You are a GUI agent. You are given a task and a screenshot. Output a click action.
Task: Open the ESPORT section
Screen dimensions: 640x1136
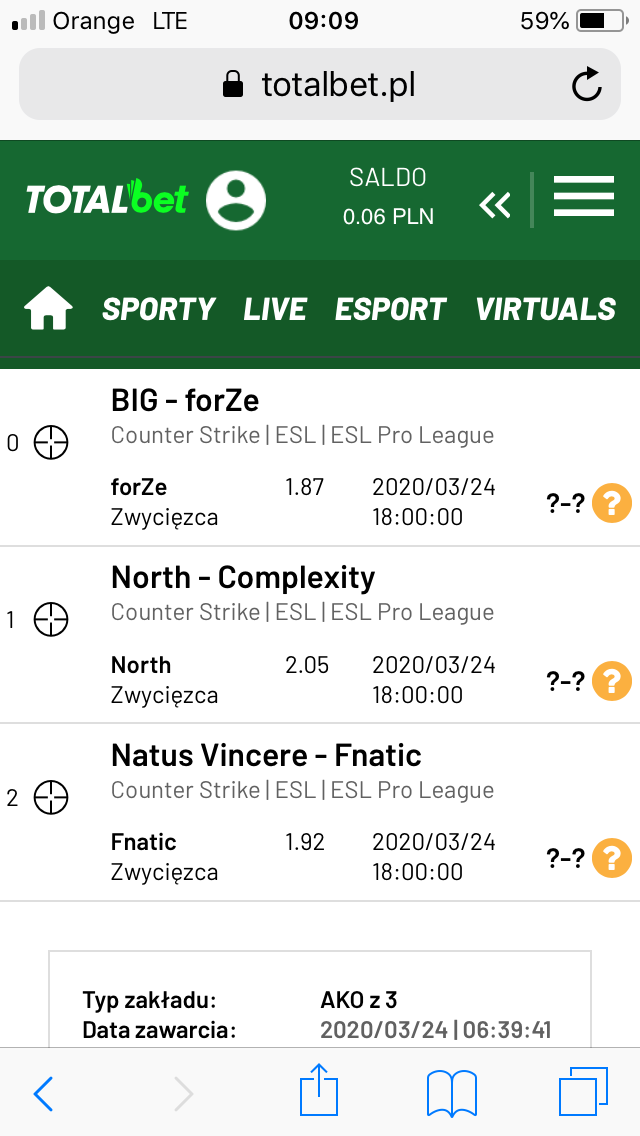pyautogui.click(x=391, y=309)
